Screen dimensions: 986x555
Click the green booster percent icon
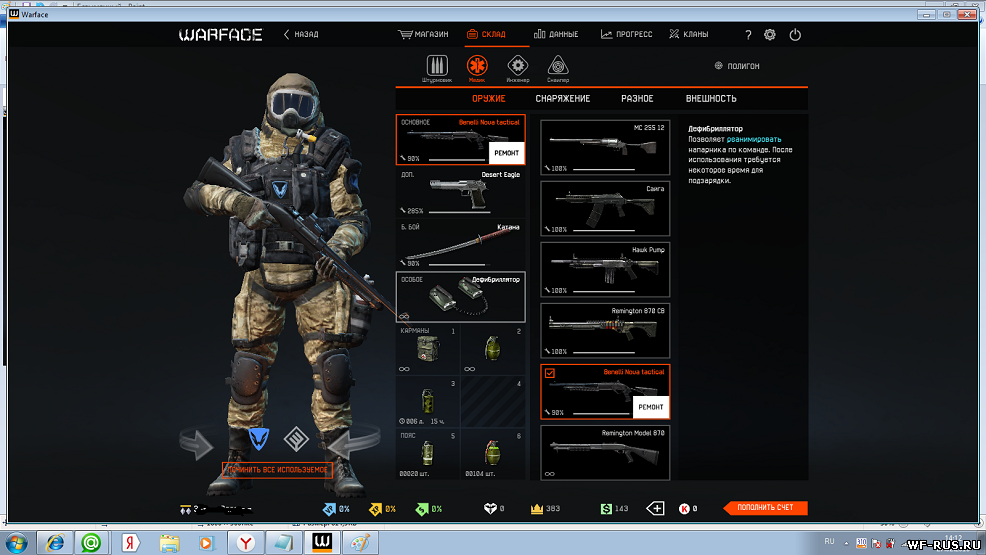[x=422, y=508]
